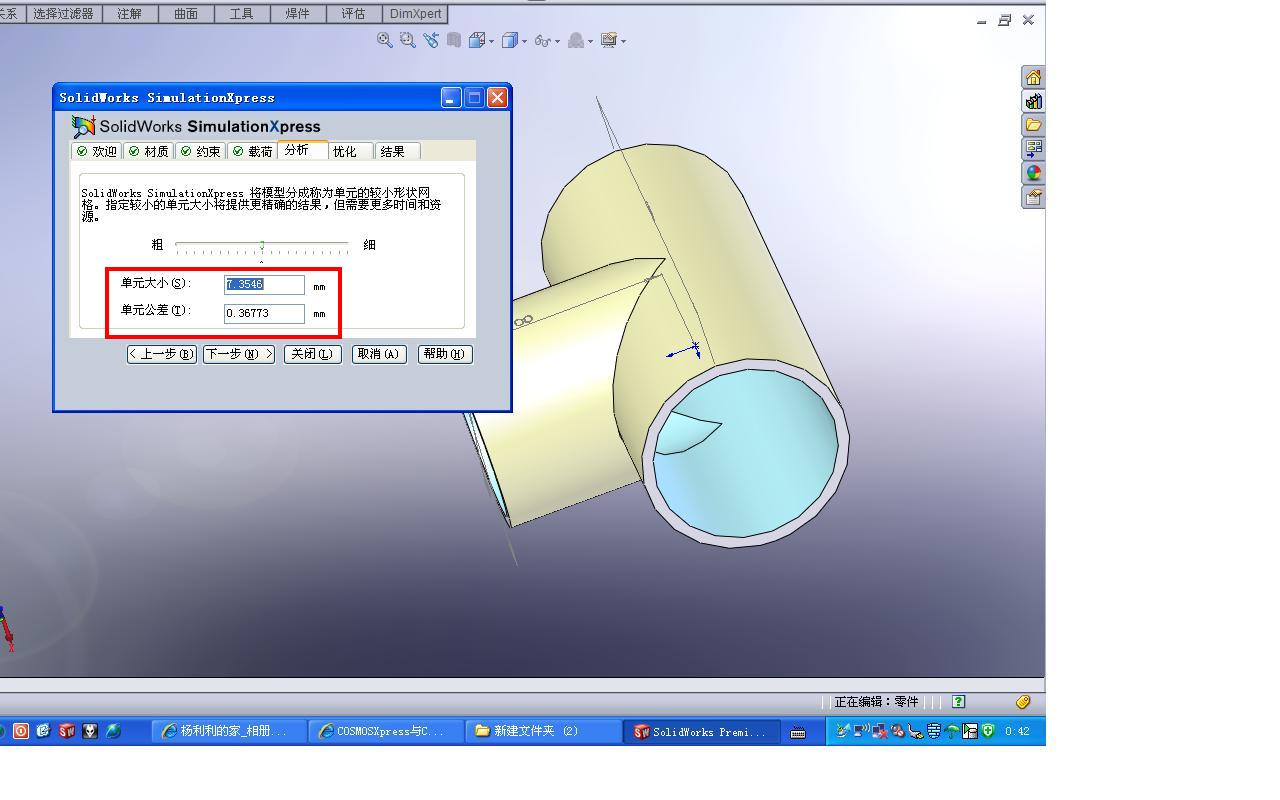Click the 关闭 button
Viewport: 1280px width, 800px height.
[x=313, y=354]
